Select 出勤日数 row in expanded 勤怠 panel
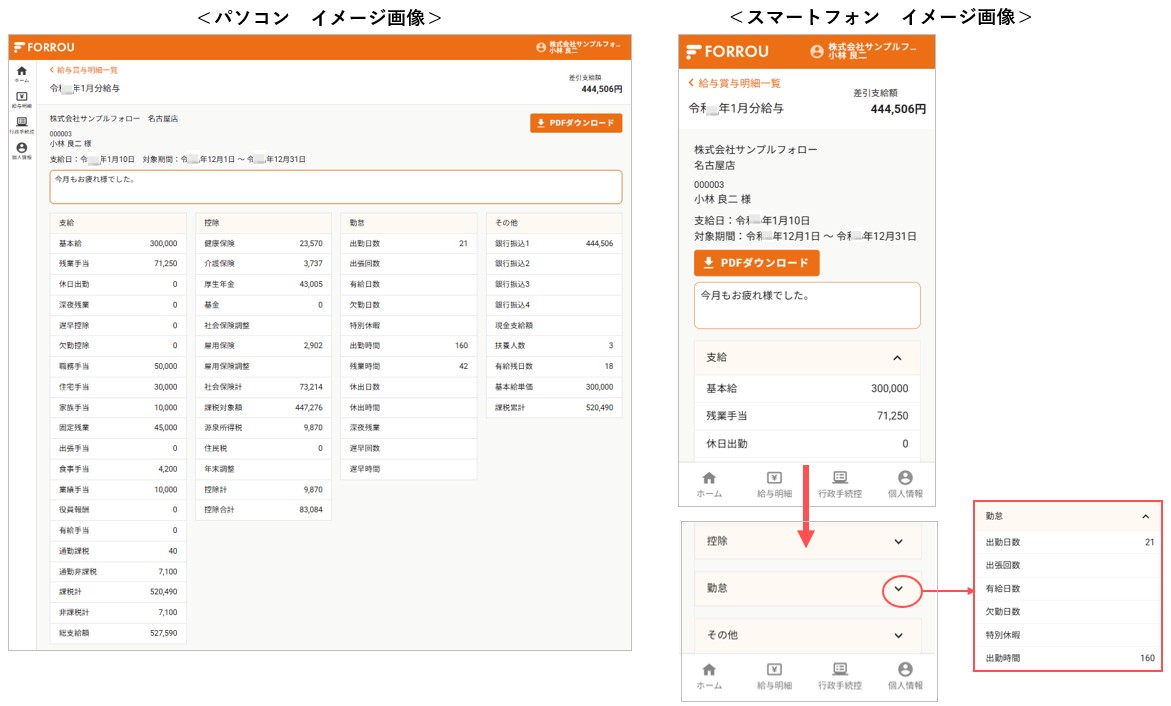 (1069, 542)
